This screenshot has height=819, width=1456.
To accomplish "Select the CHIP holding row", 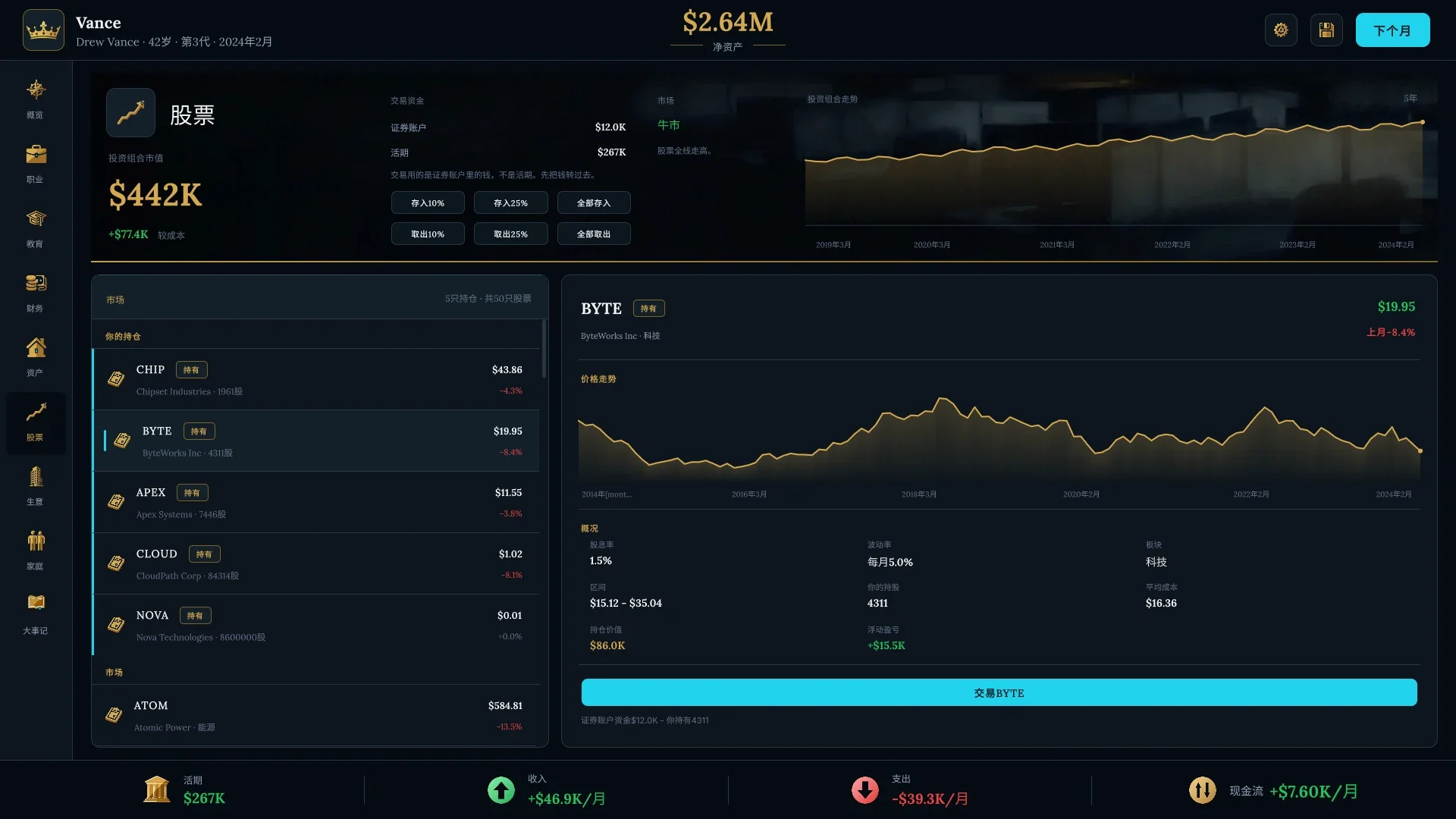I will click(x=316, y=379).
